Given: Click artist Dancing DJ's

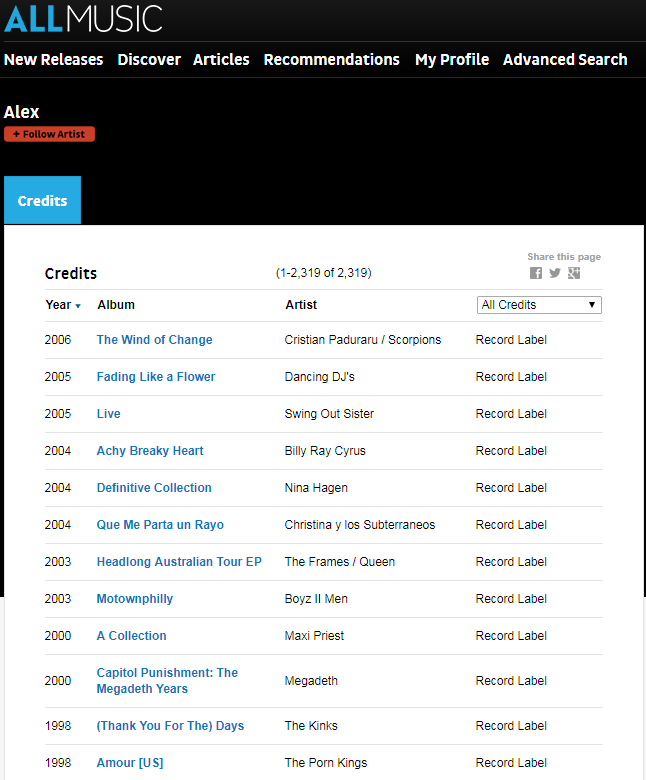Looking at the screenshot, I should [319, 377].
